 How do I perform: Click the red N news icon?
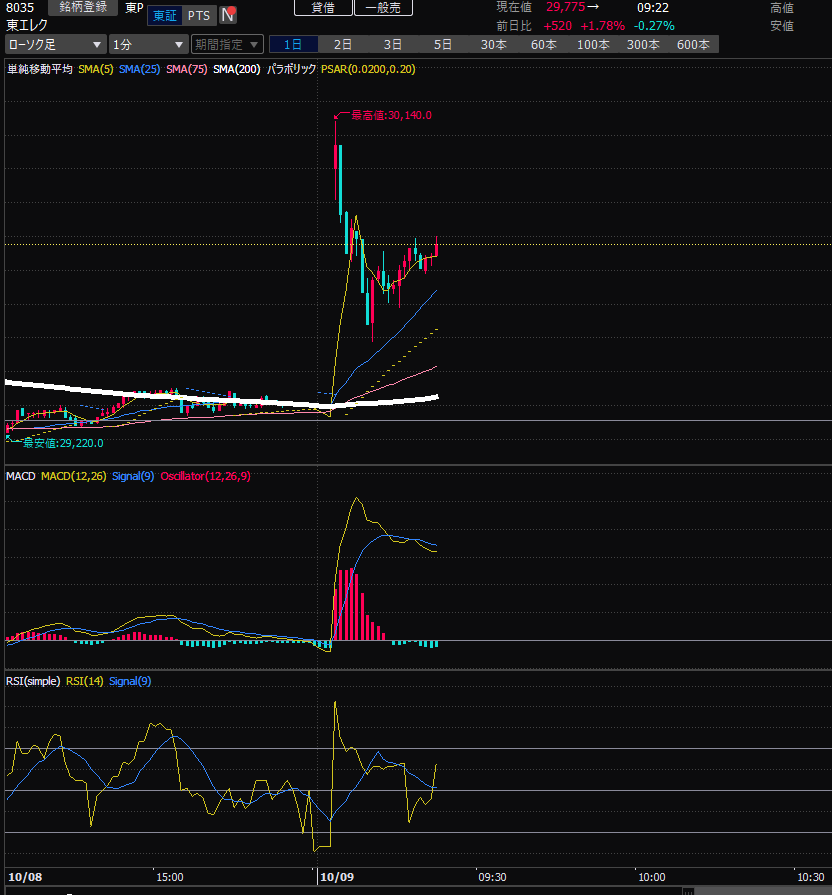coord(229,15)
